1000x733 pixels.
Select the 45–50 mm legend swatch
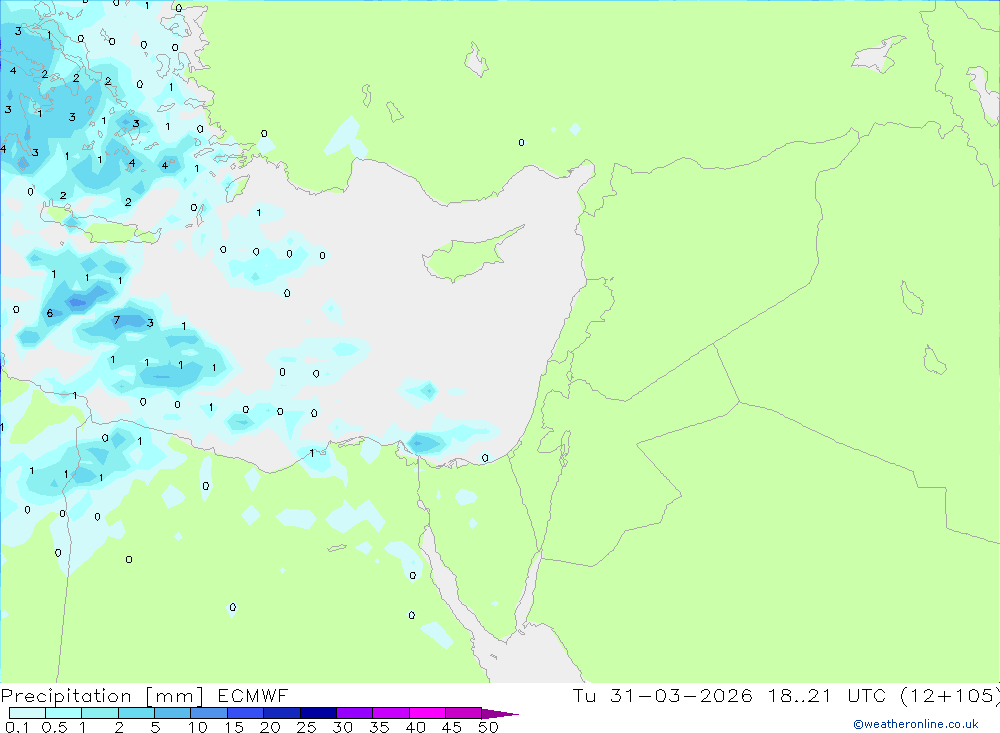[x=464, y=713]
